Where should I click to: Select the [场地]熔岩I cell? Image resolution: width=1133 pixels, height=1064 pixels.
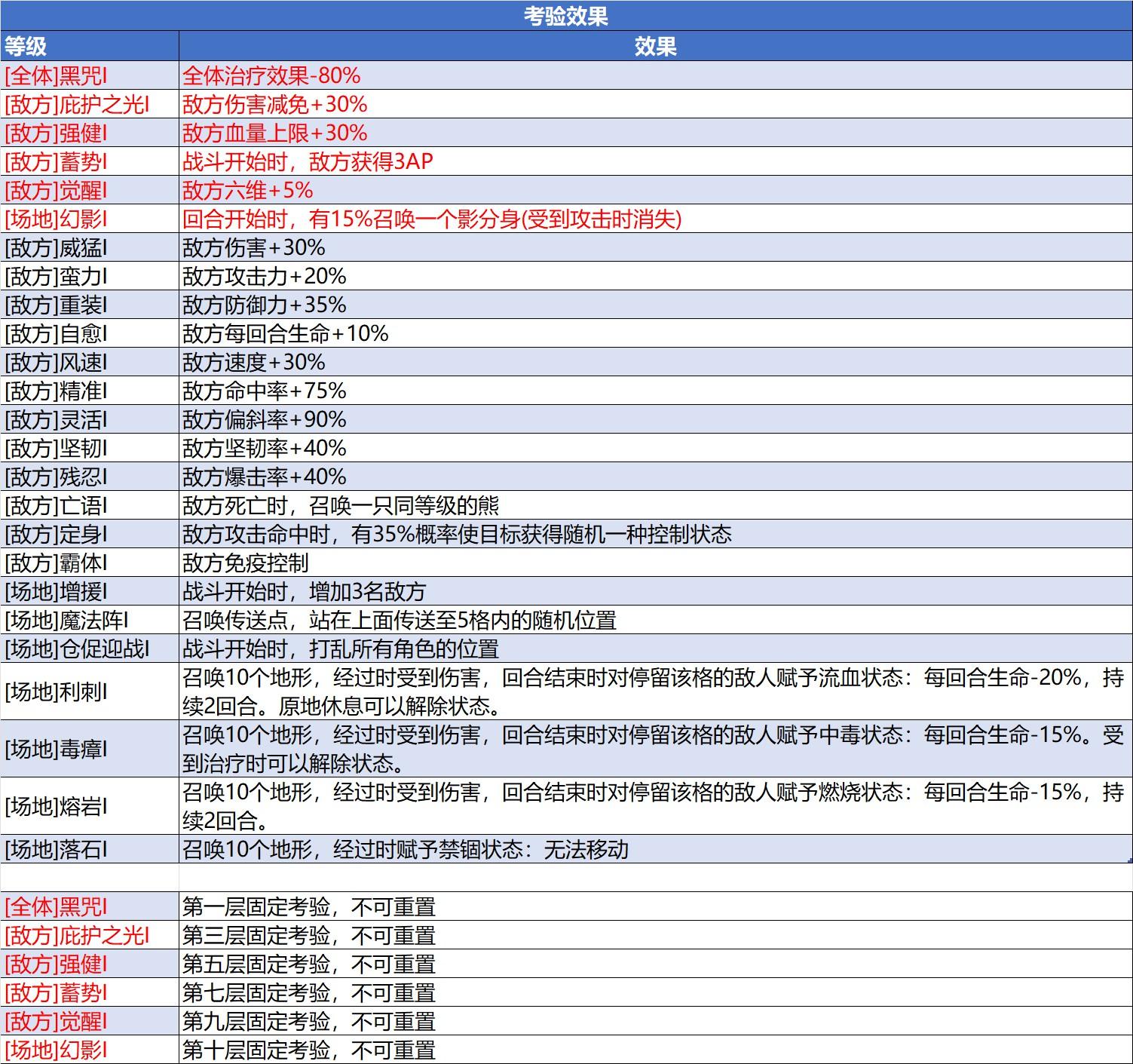pyautogui.click(x=90, y=806)
